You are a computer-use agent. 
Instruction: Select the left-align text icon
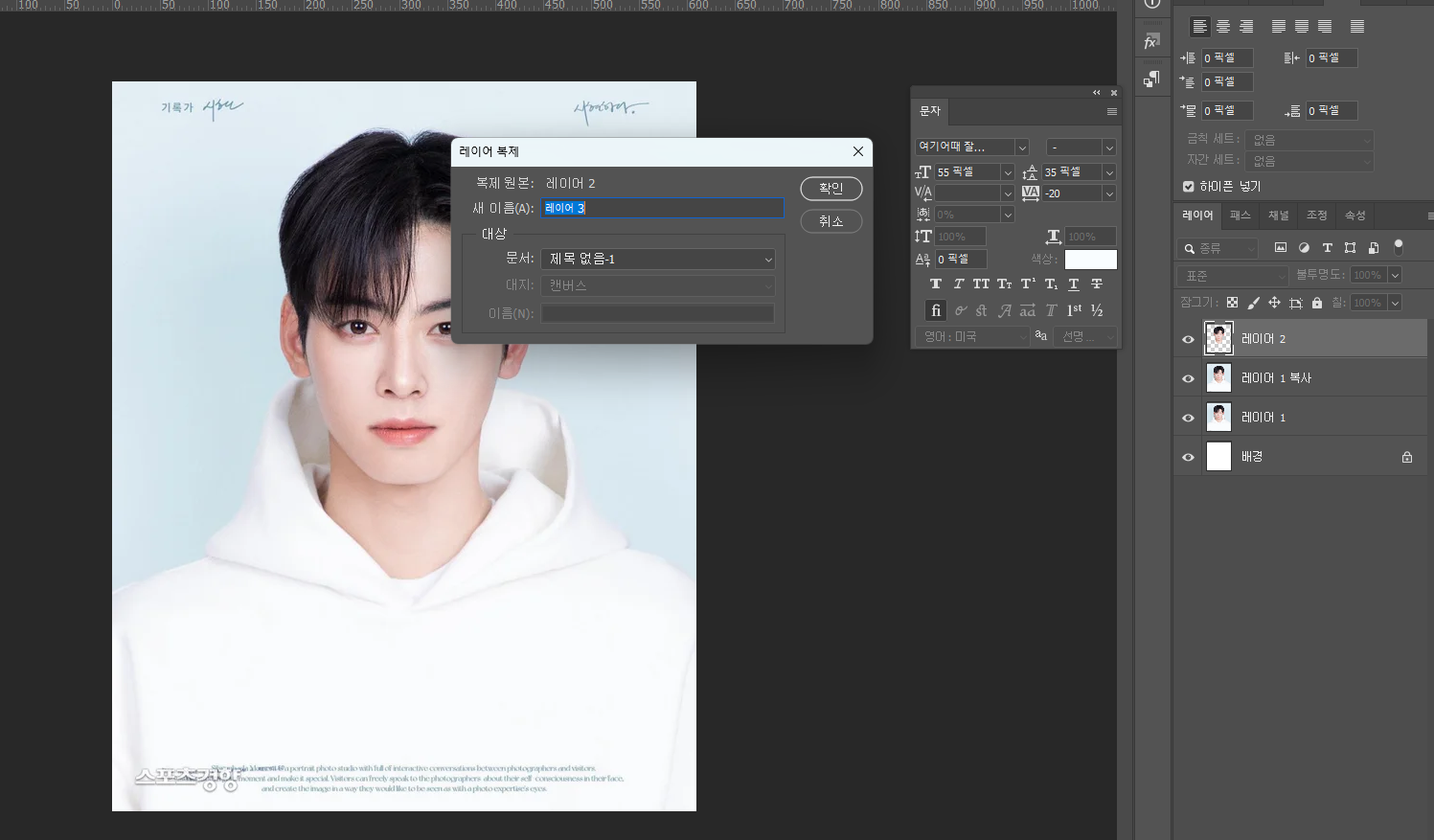(x=1199, y=27)
